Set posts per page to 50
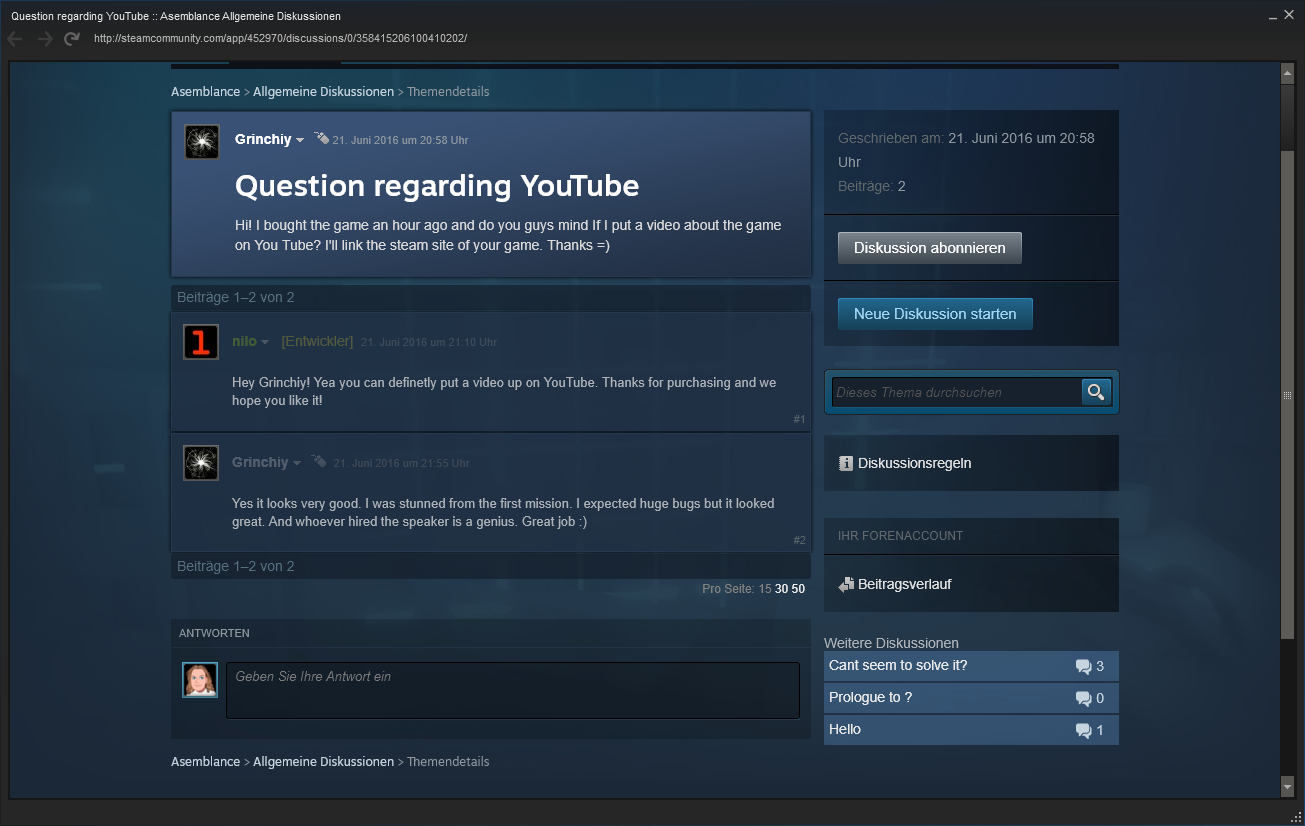The image size is (1305, 826). [x=798, y=589]
